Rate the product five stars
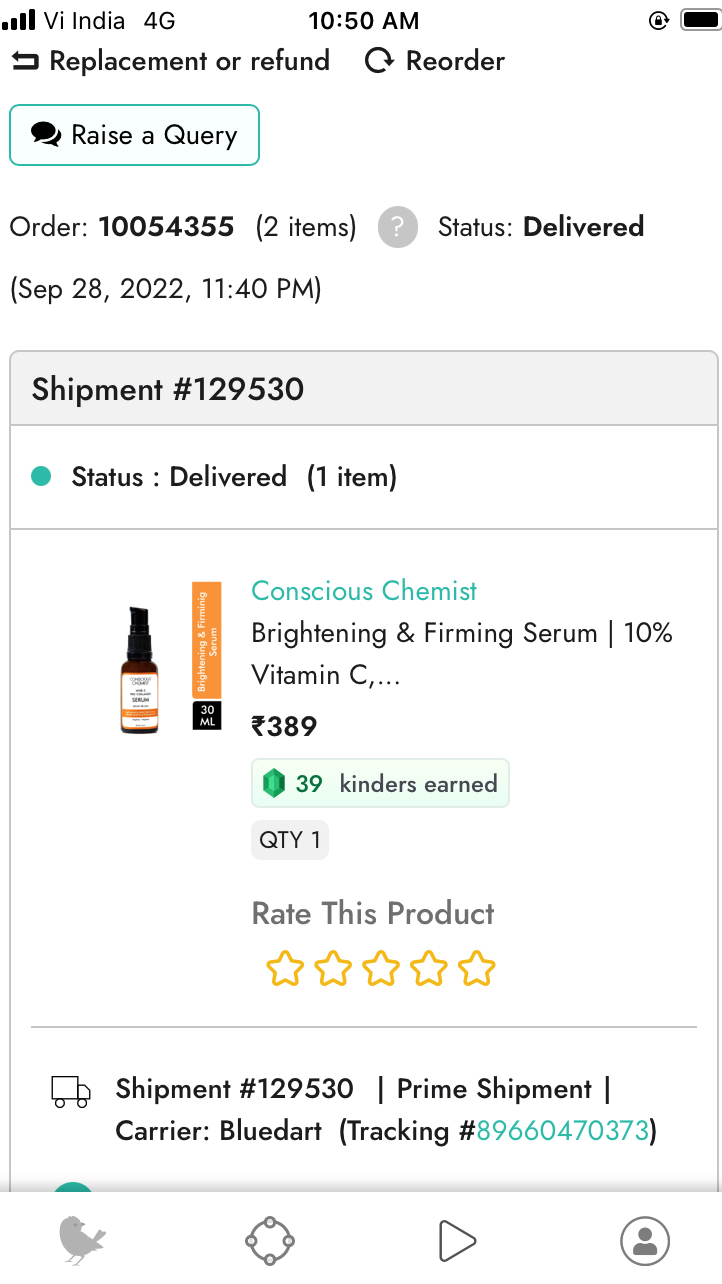The image size is (722, 1284). click(x=477, y=969)
